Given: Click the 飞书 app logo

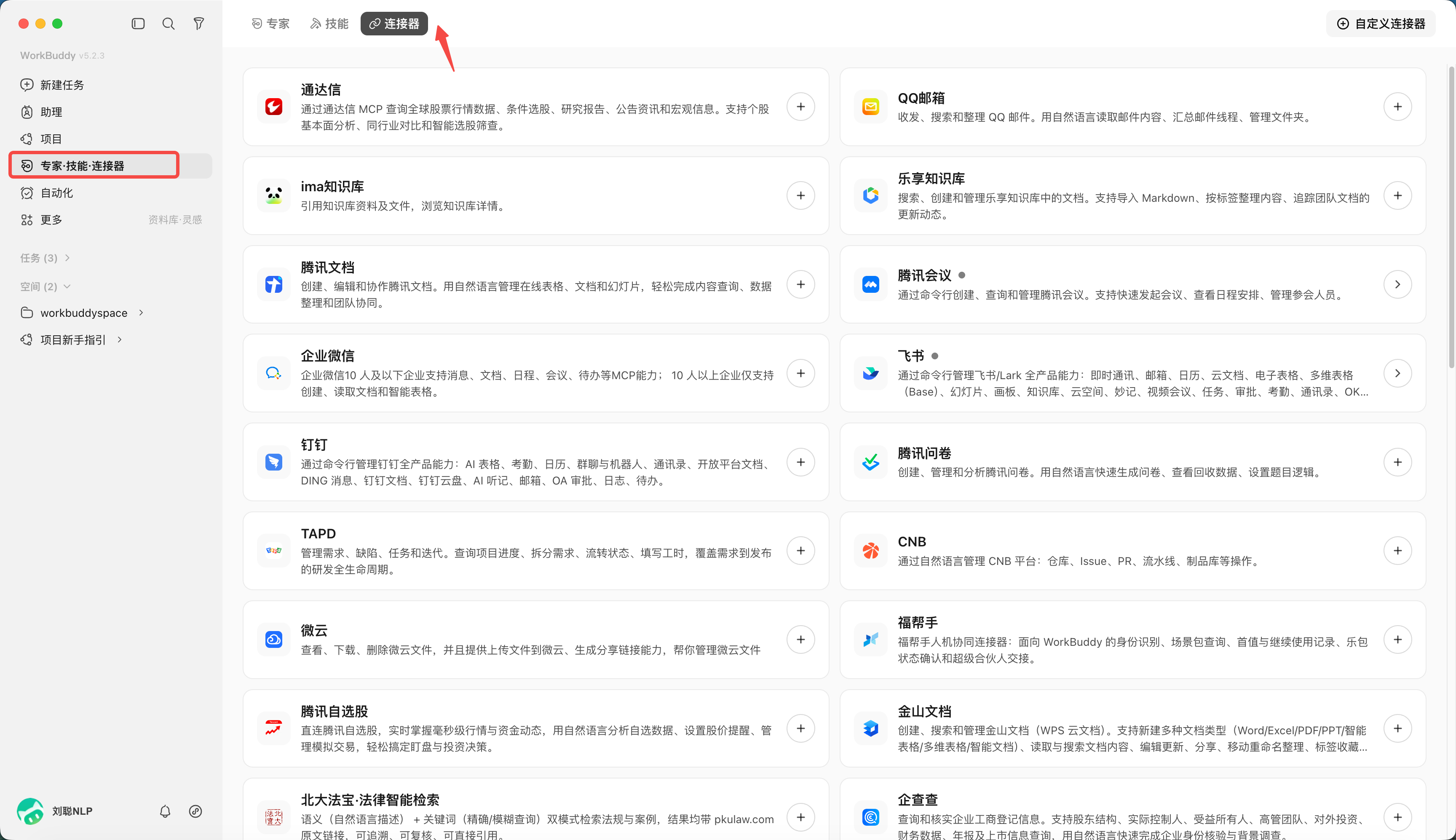Looking at the screenshot, I should (870, 373).
